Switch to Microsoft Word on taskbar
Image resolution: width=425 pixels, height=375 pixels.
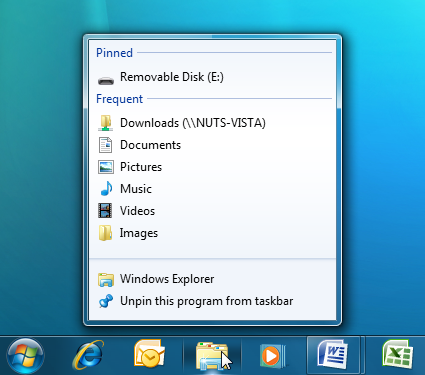[x=333, y=355]
